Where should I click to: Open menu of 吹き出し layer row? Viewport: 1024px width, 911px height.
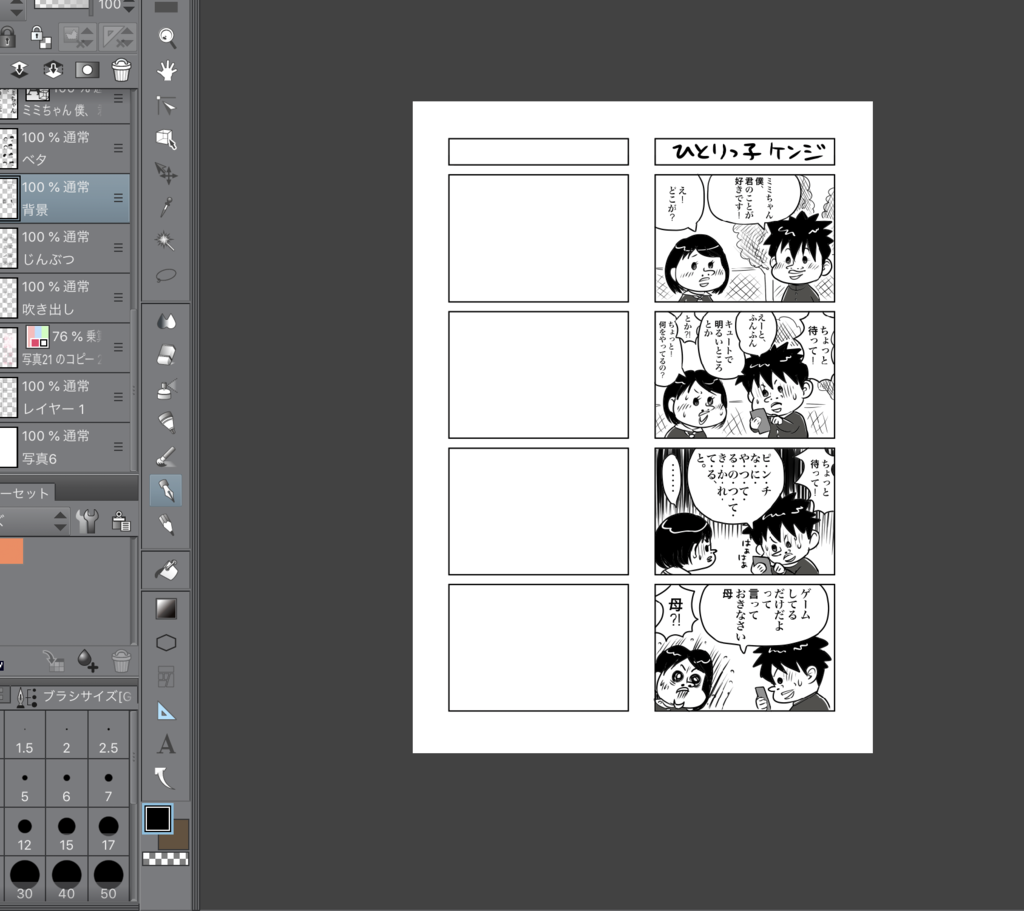point(118,297)
